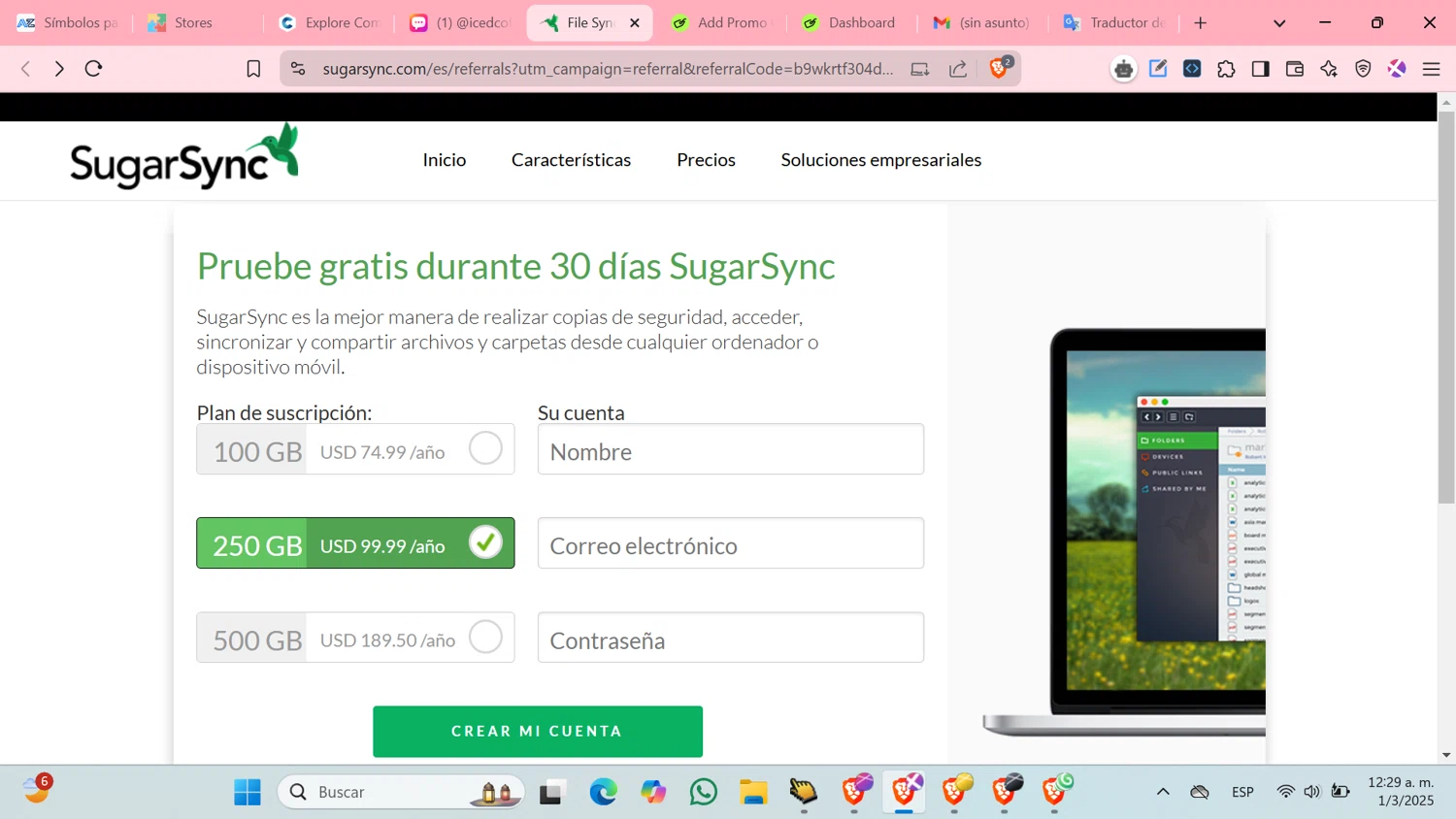Open weather widget on taskbar

[37, 790]
